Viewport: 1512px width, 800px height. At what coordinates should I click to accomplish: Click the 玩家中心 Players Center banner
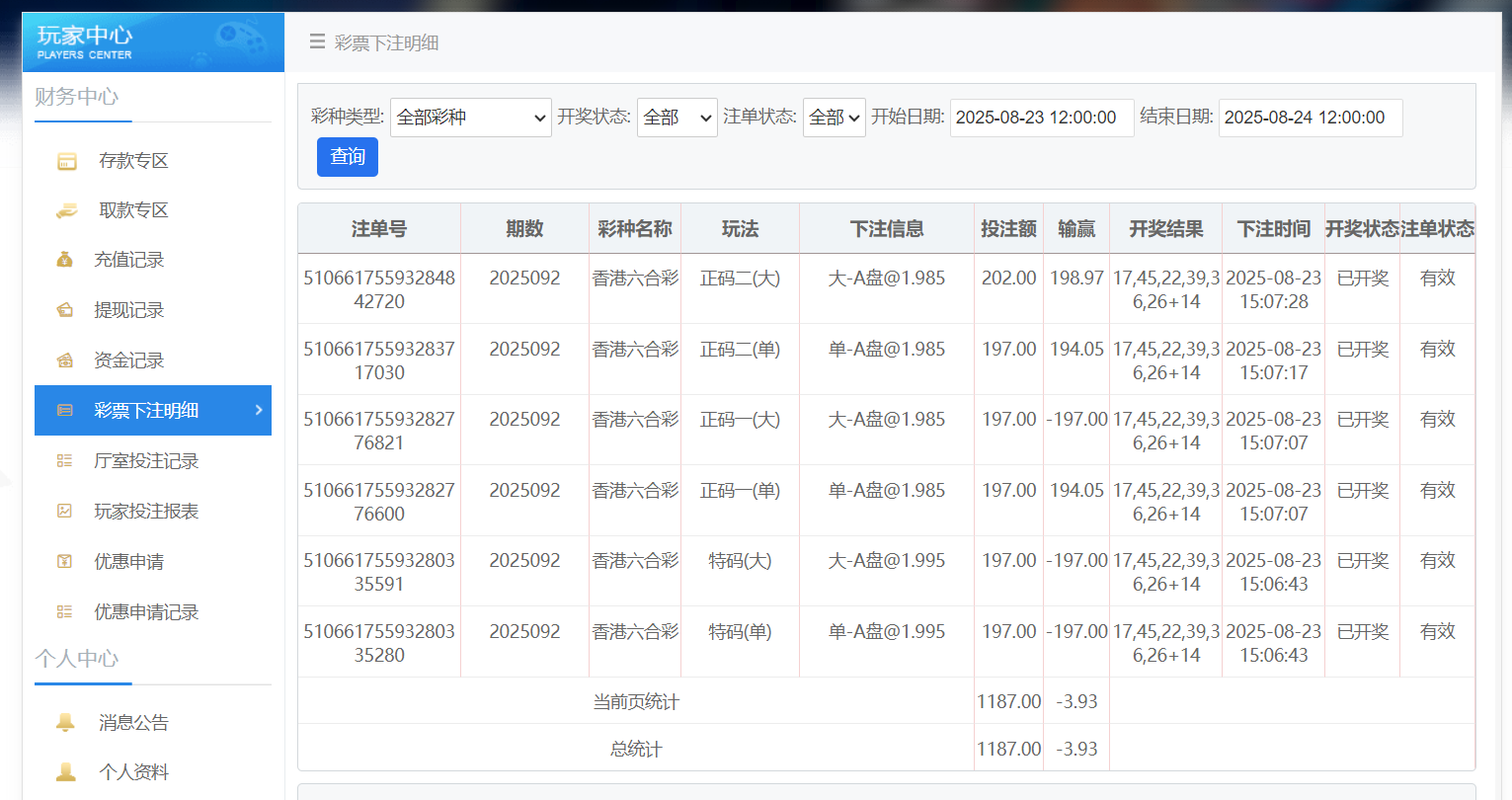tap(153, 41)
